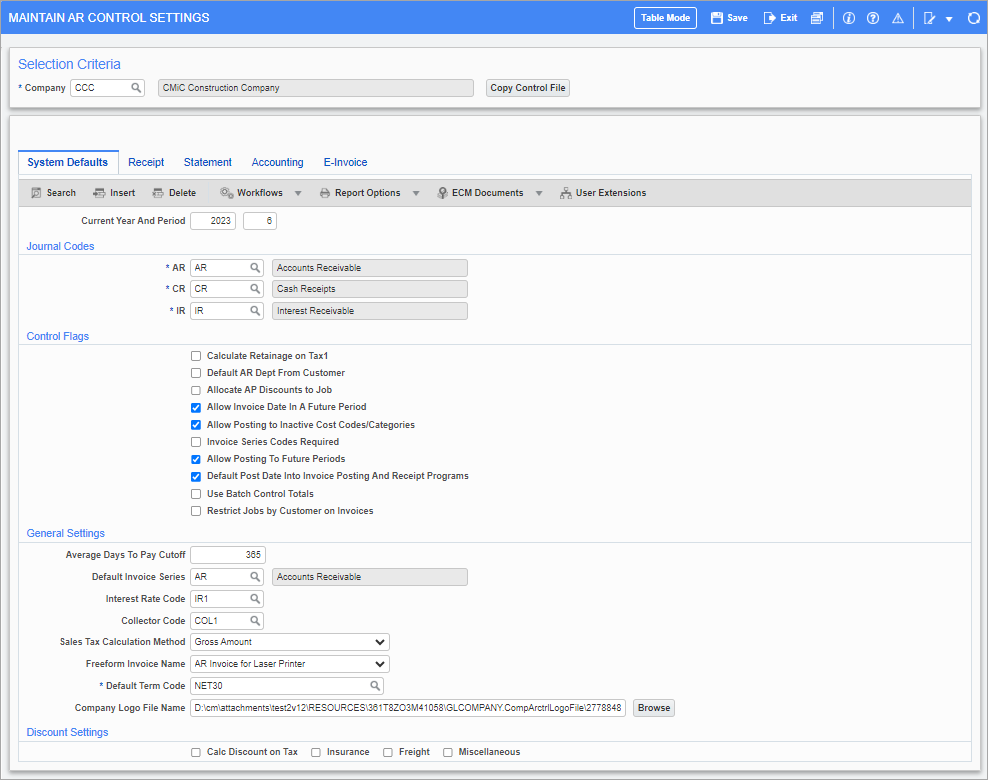Click Save in the title bar
Image resolution: width=988 pixels, height=780 pixels.
(729, 17)
